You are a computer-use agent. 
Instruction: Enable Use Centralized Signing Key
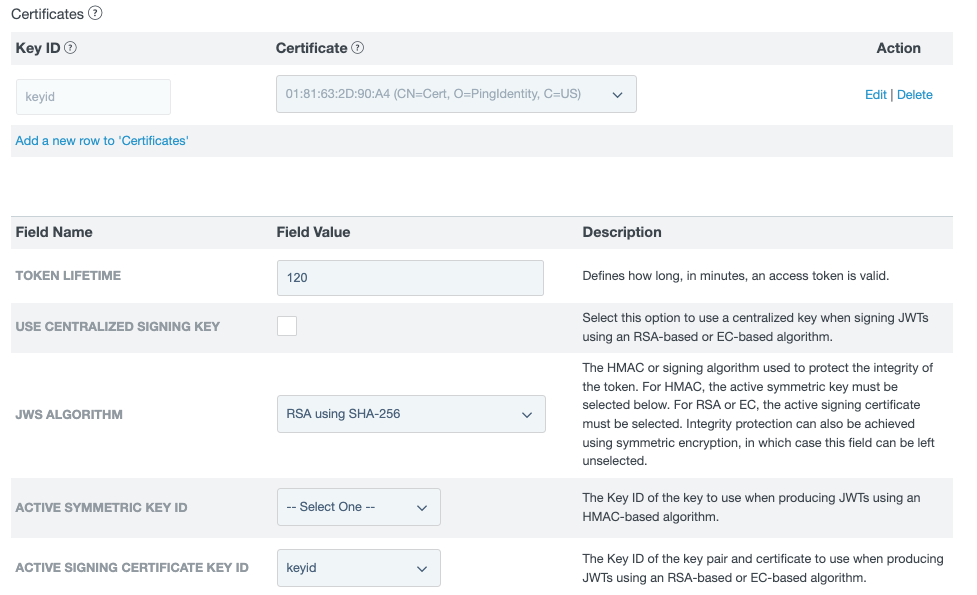287,326
